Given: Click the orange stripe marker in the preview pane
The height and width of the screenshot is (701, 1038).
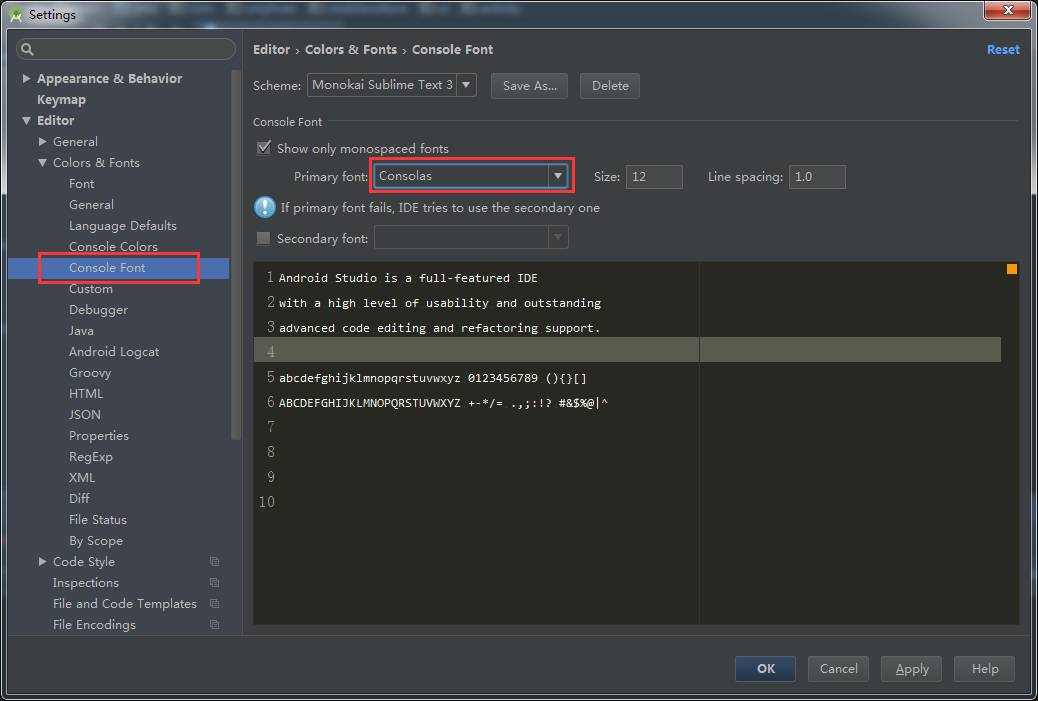Looking at the screenshot, I should [x=1011, y=268].
